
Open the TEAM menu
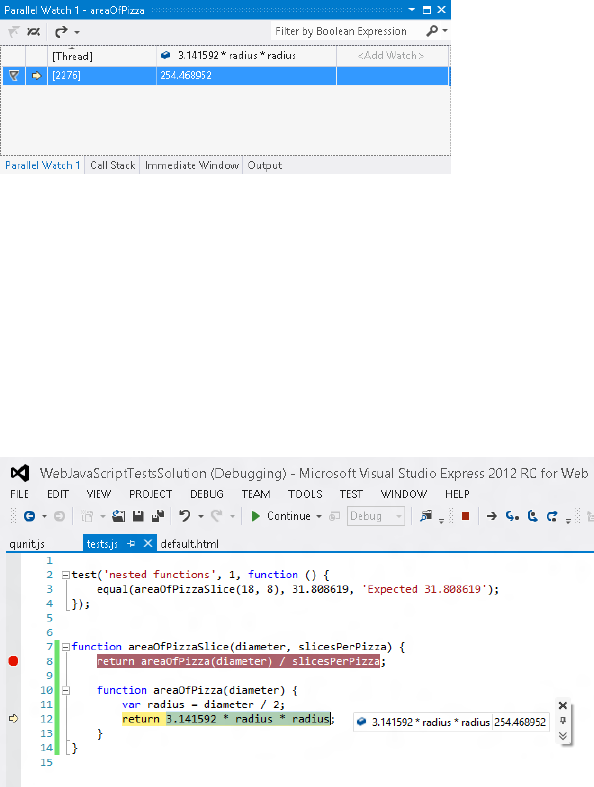coord(256,494)
